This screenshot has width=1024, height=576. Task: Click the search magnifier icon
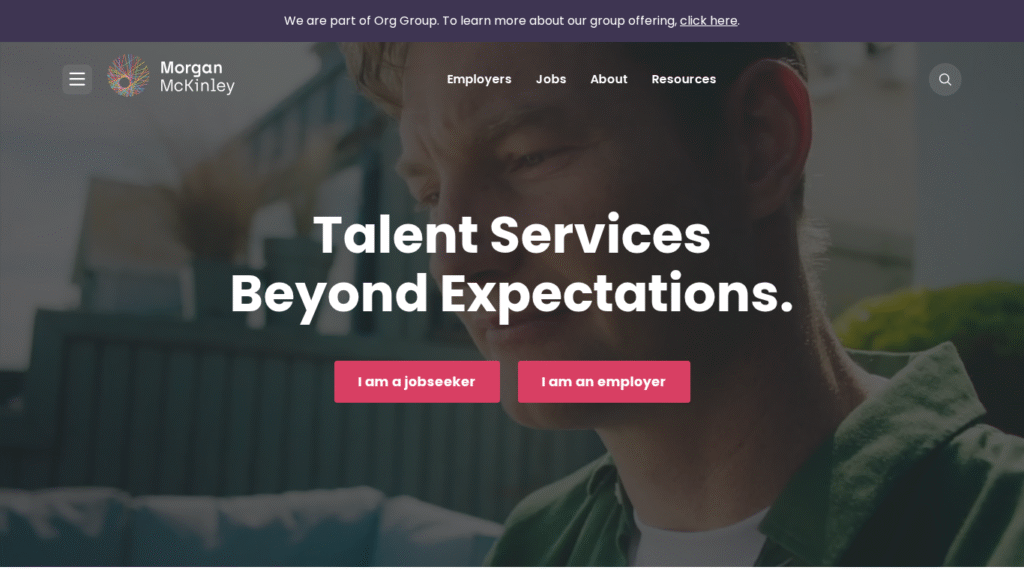[x=944, y=80]
